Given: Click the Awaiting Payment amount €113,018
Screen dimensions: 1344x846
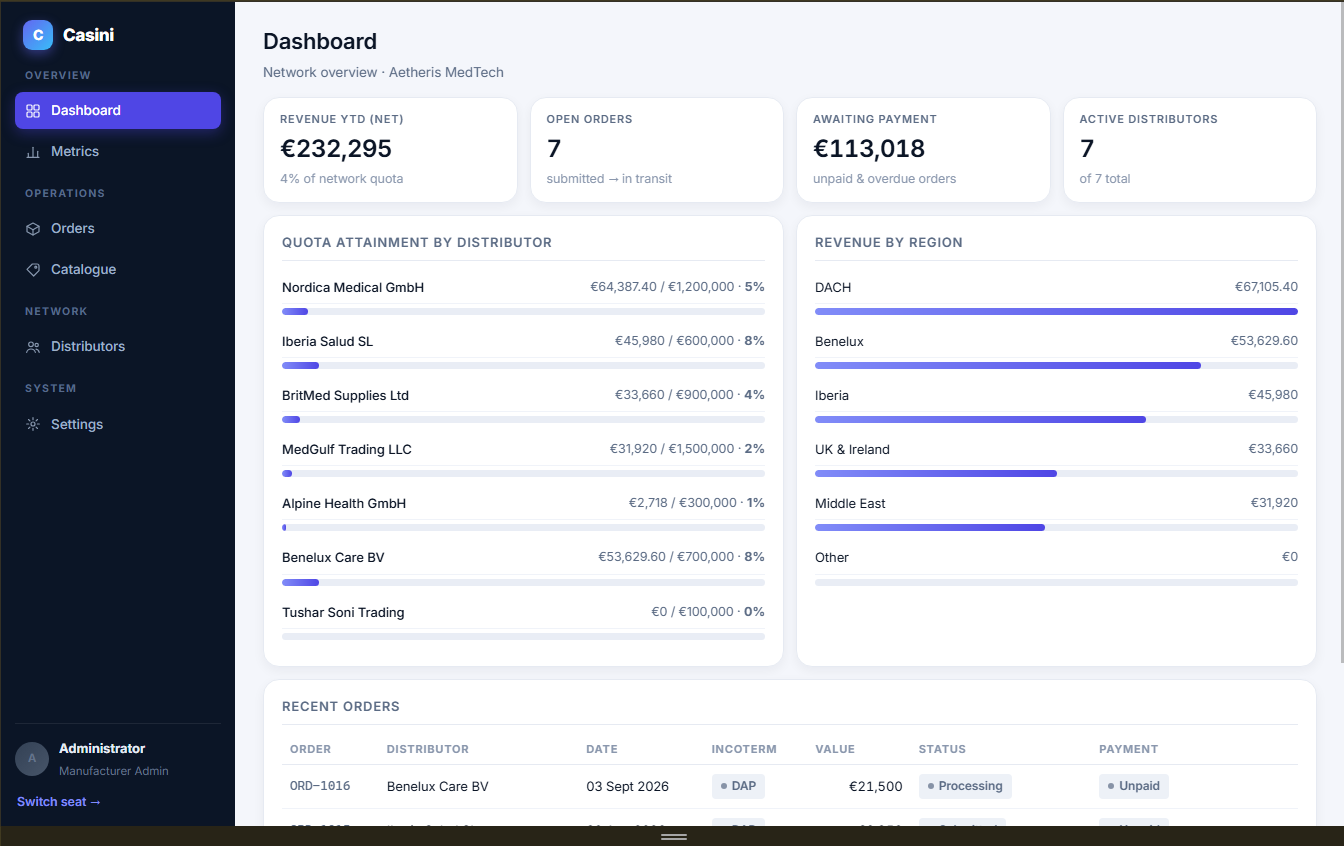Looking at the screenshot, I should coord(869,149).
